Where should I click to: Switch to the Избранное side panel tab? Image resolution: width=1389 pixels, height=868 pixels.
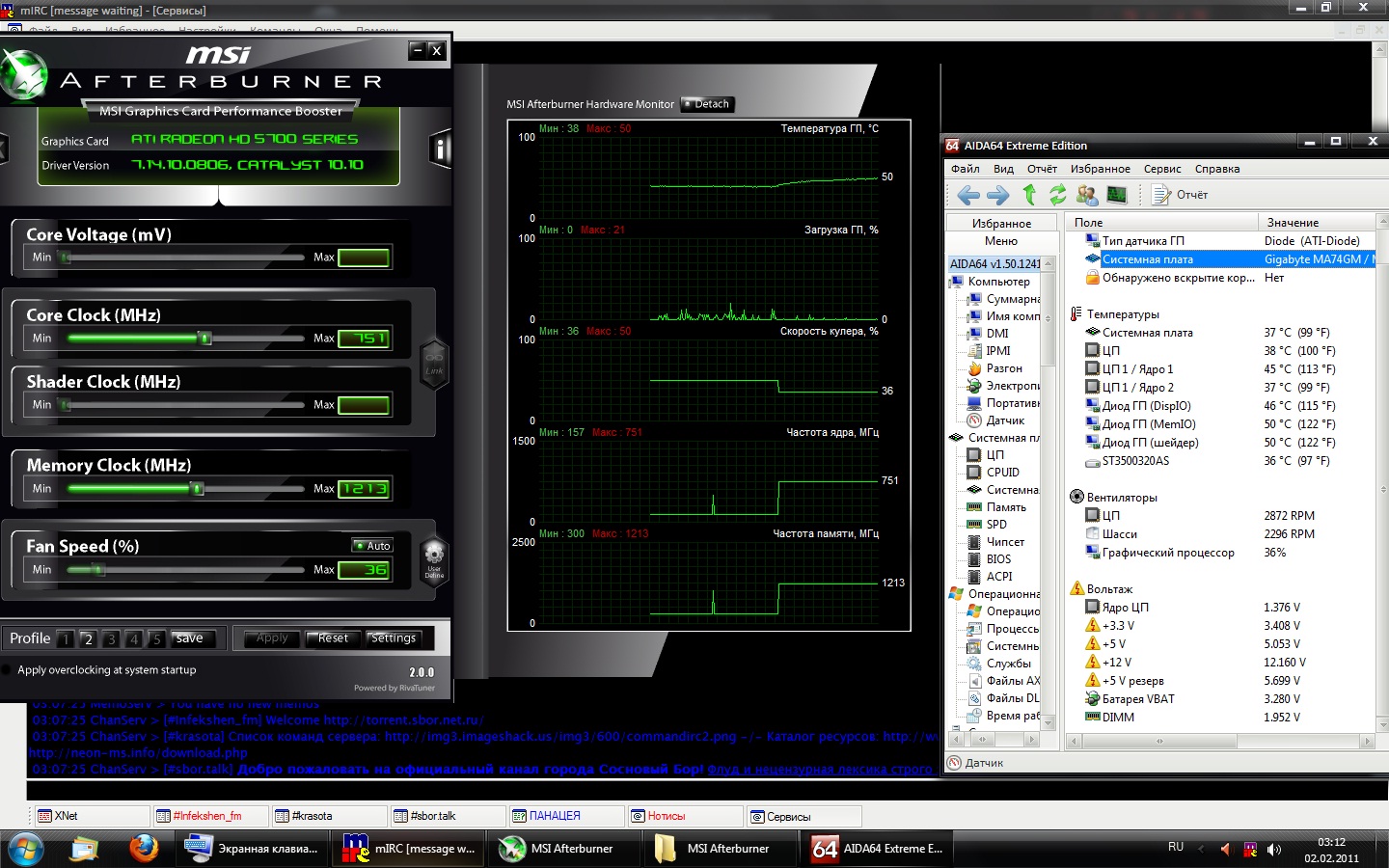coord(1001,223)
